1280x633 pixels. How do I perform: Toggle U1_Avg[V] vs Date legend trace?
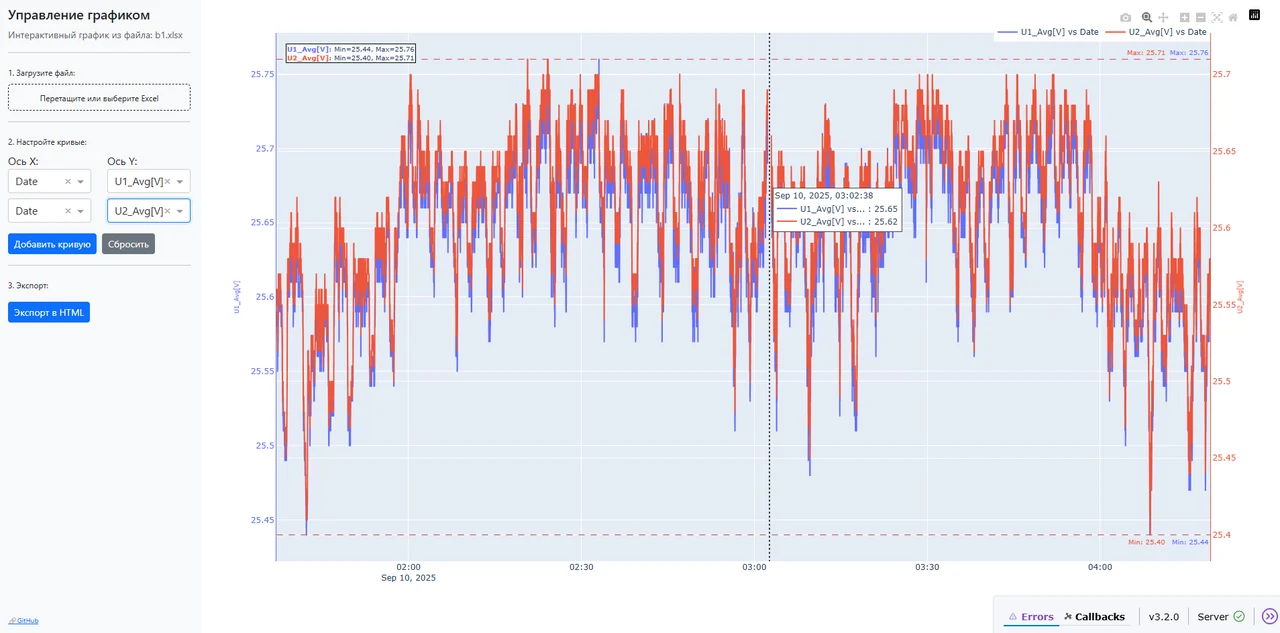point(1047,32)
